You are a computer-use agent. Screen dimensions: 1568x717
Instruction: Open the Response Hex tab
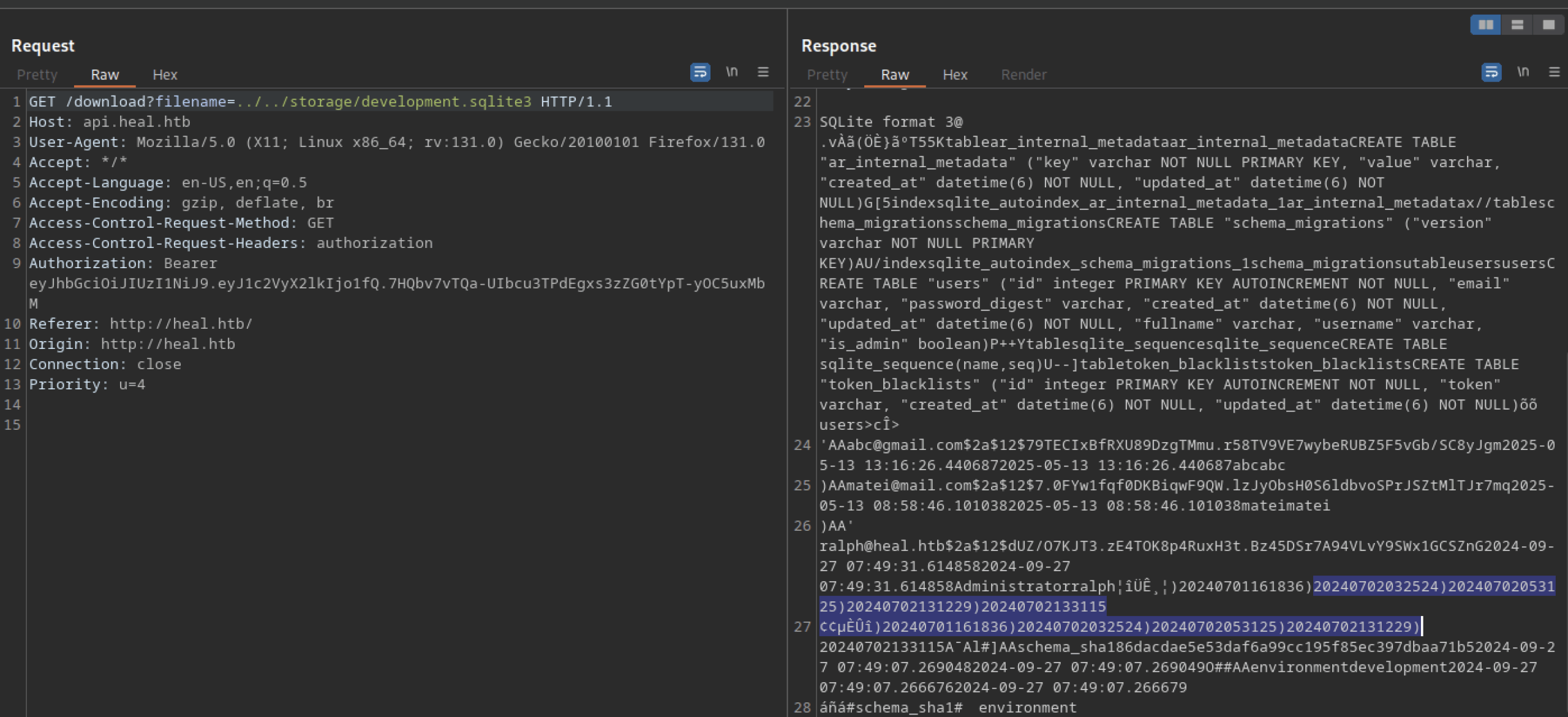955,75
